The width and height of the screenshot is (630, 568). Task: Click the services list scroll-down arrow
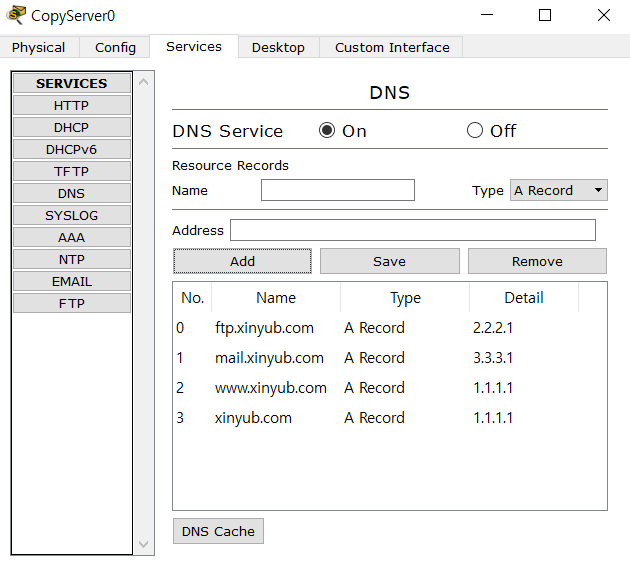click(x=143, y=544)
